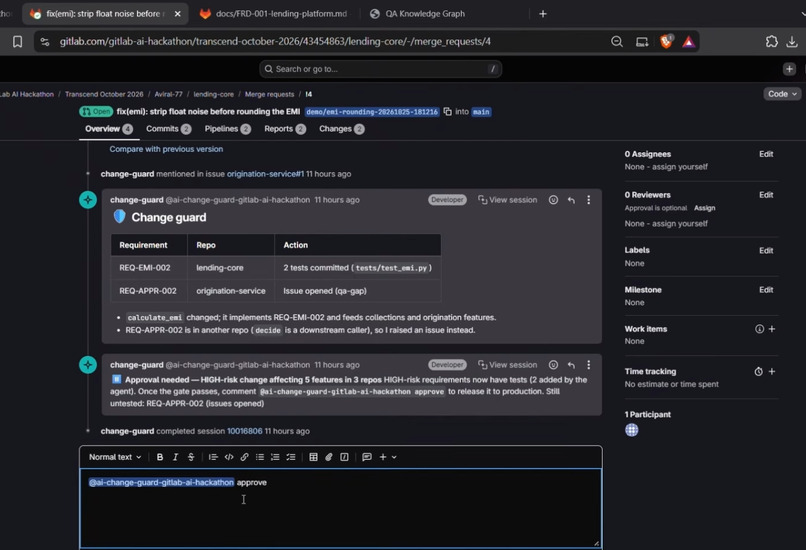Open the origination-service#1 issue link
The height and width of the screenshot is (550, 806).
[x=265, y=174]
